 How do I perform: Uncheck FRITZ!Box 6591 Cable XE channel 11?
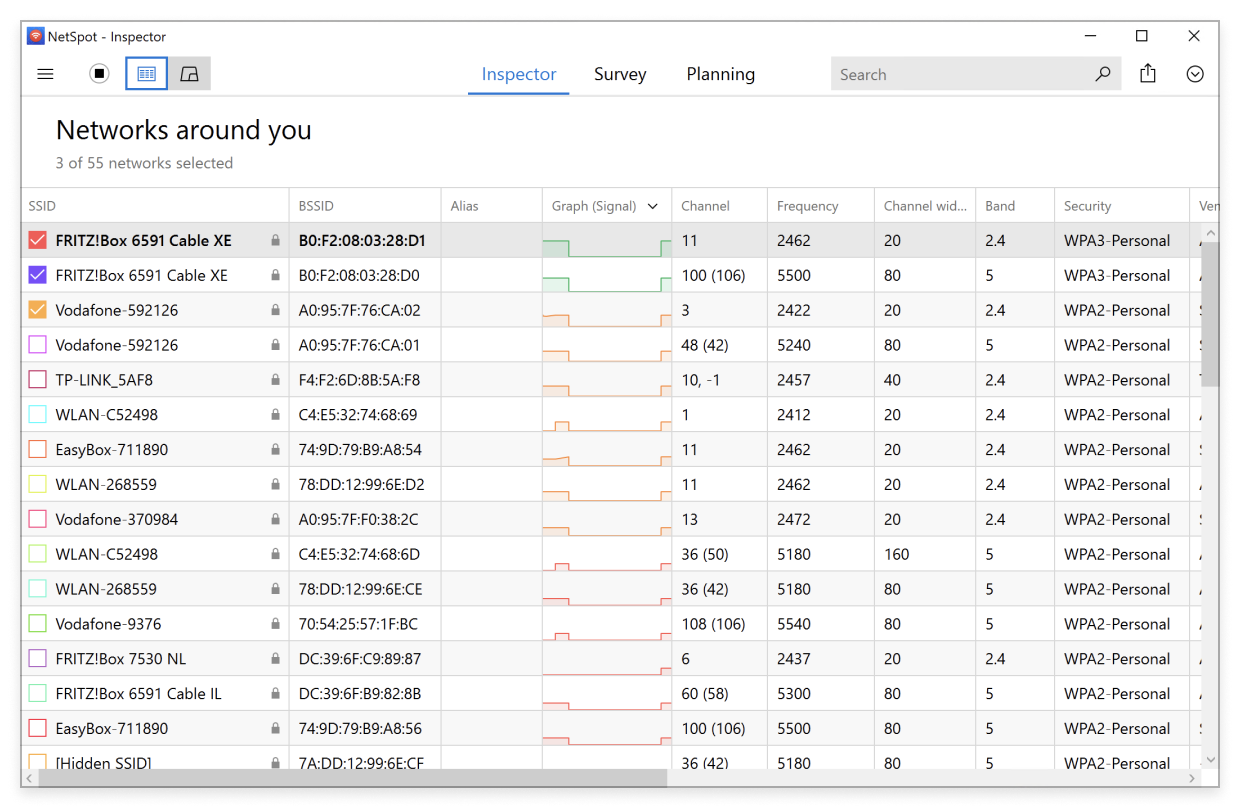pos(38,240)
